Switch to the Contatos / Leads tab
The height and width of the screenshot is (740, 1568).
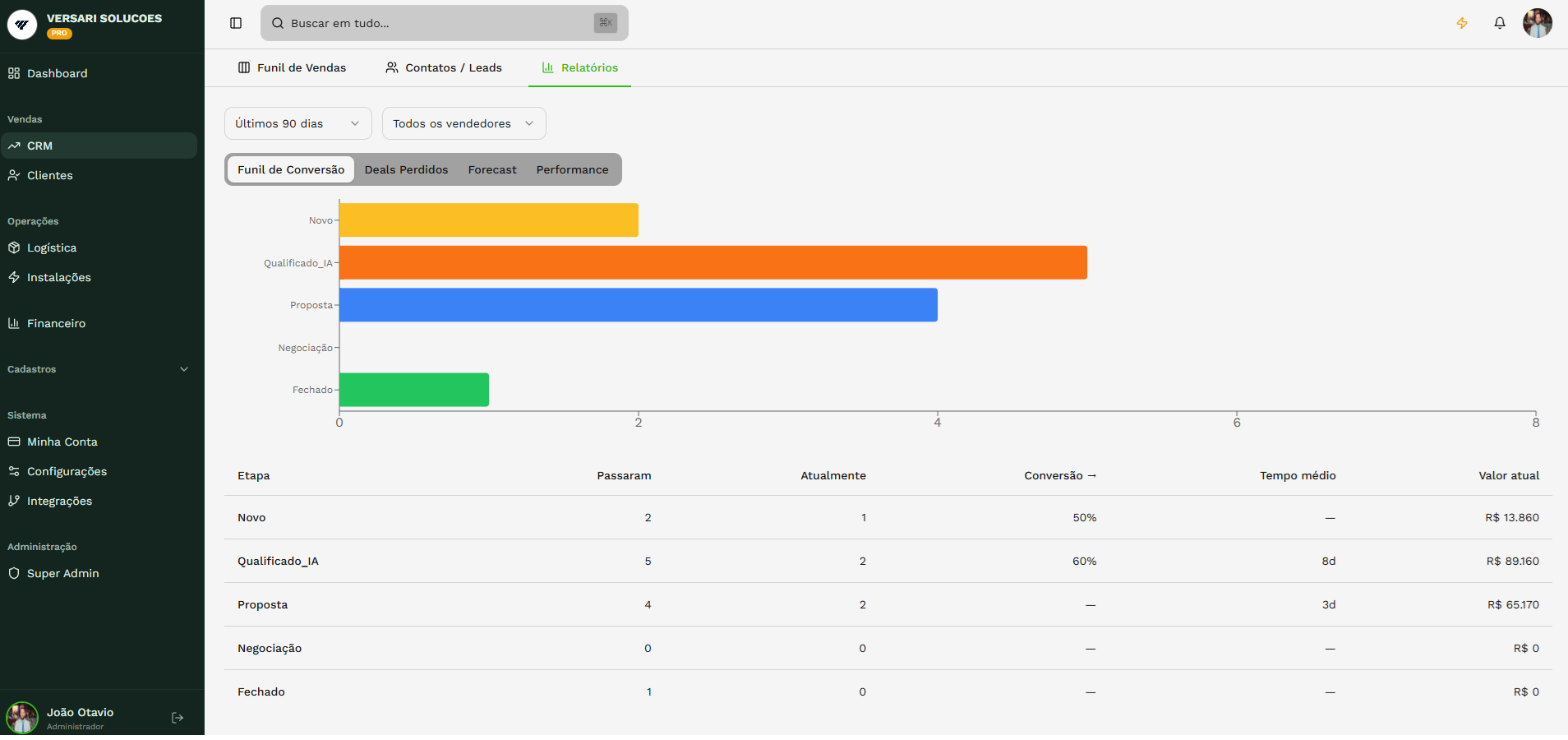(x=444, y=67)
